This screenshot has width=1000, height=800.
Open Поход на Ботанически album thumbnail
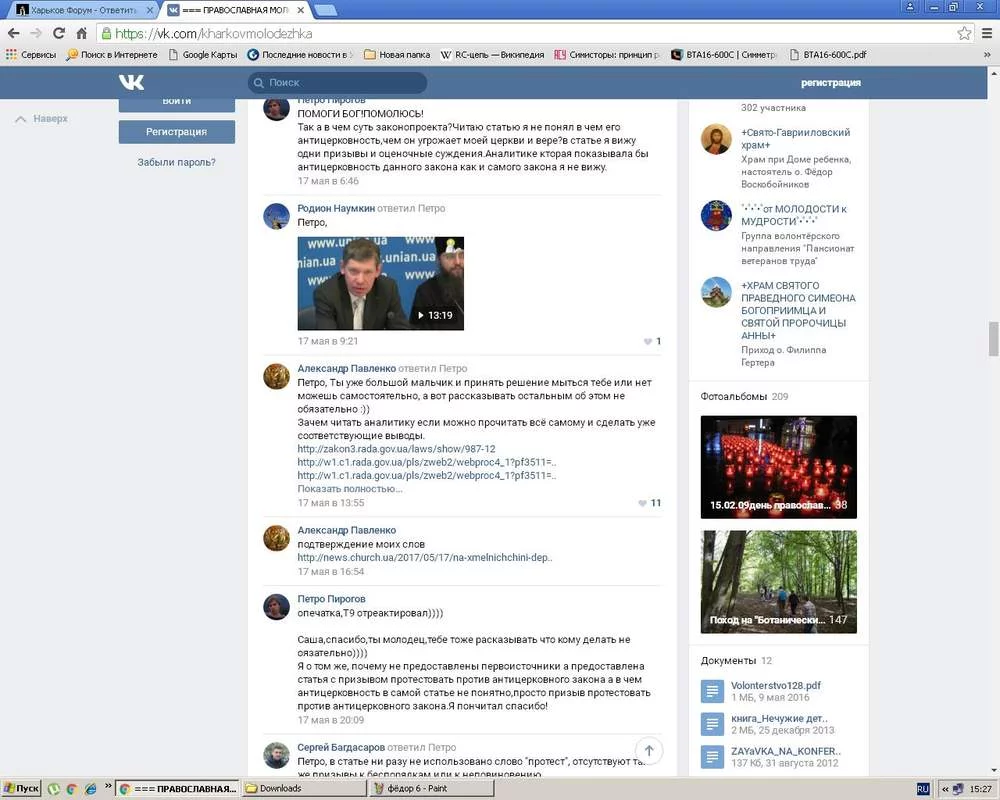point(779,582)
